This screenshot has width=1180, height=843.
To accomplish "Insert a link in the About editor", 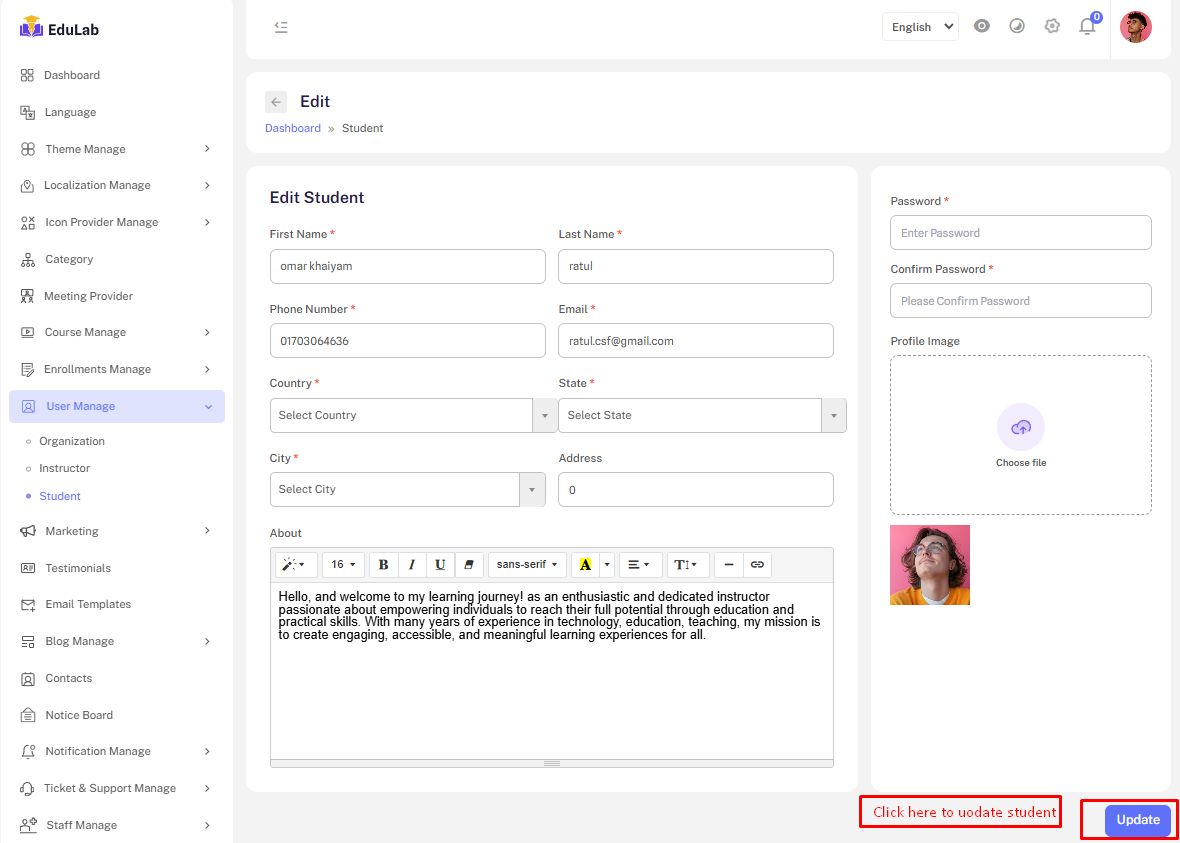I will [757, 565].
